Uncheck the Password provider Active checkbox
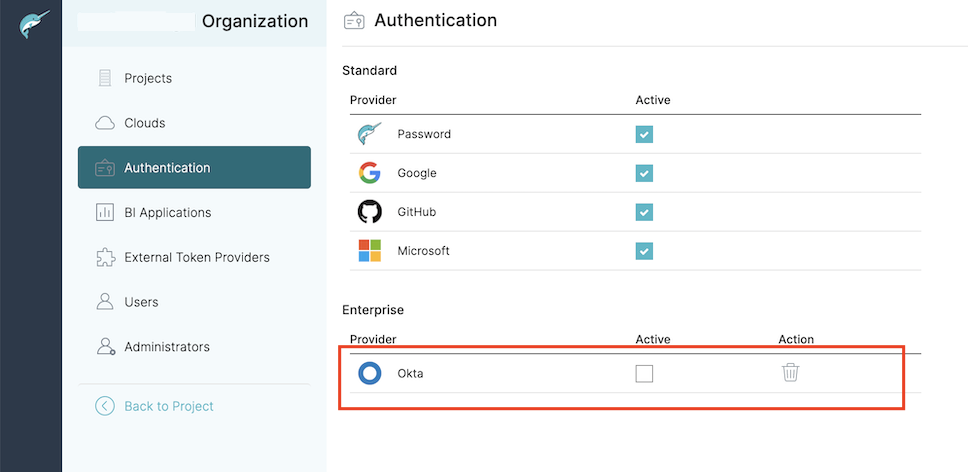The height and width of the screenshot is (472, 968). (x=644, y=134)
